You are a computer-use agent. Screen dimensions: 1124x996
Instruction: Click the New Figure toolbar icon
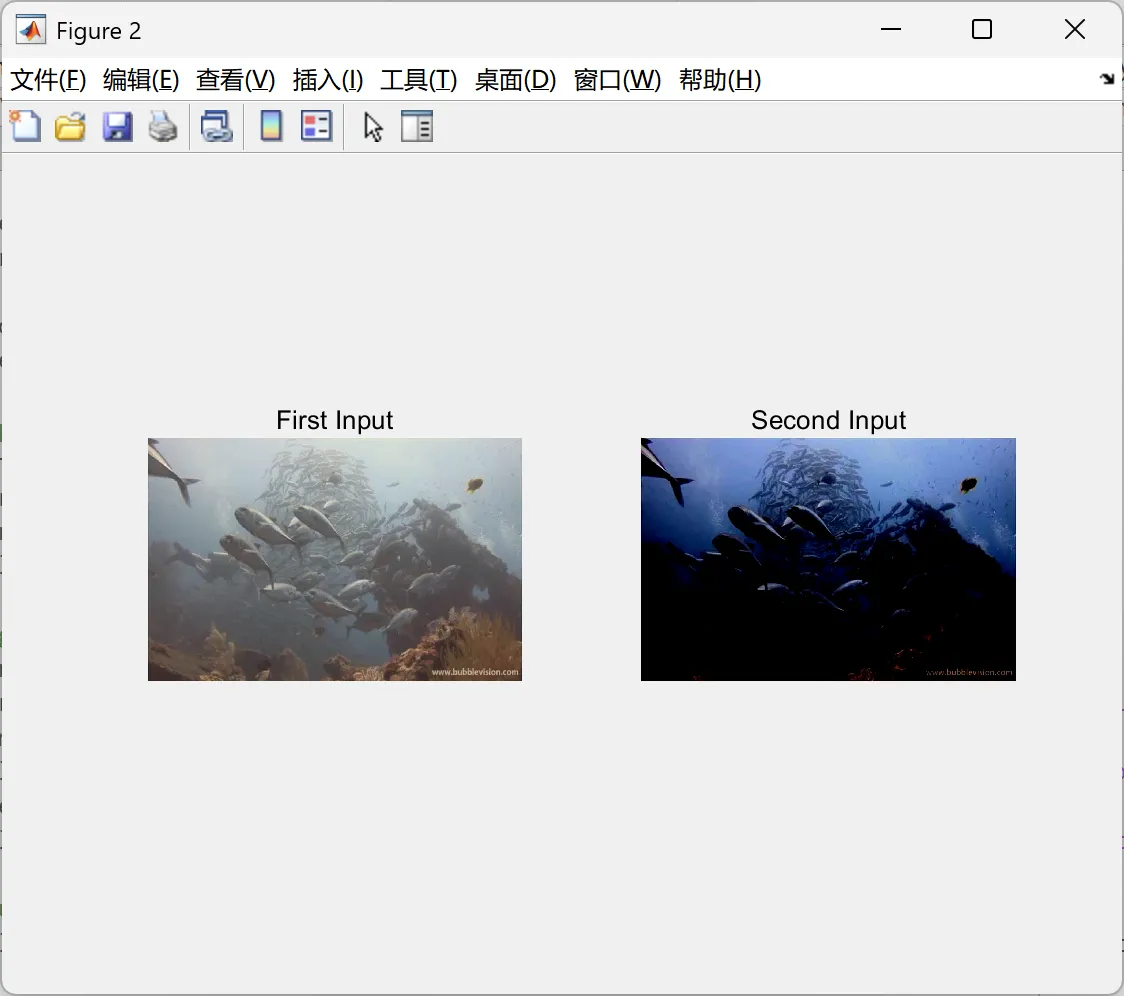point(26,127)
